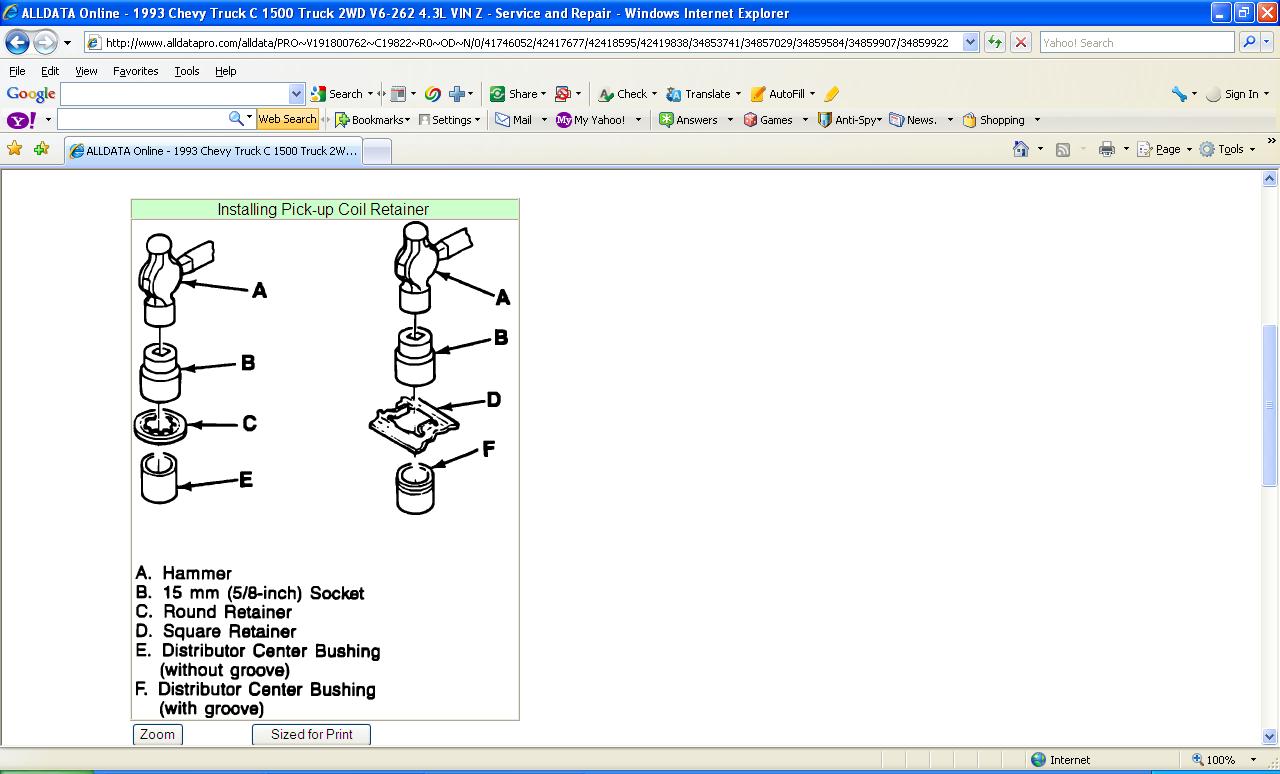1280x774 pixels.
Task: Open the View menu
Action: (x=86, y=71)
